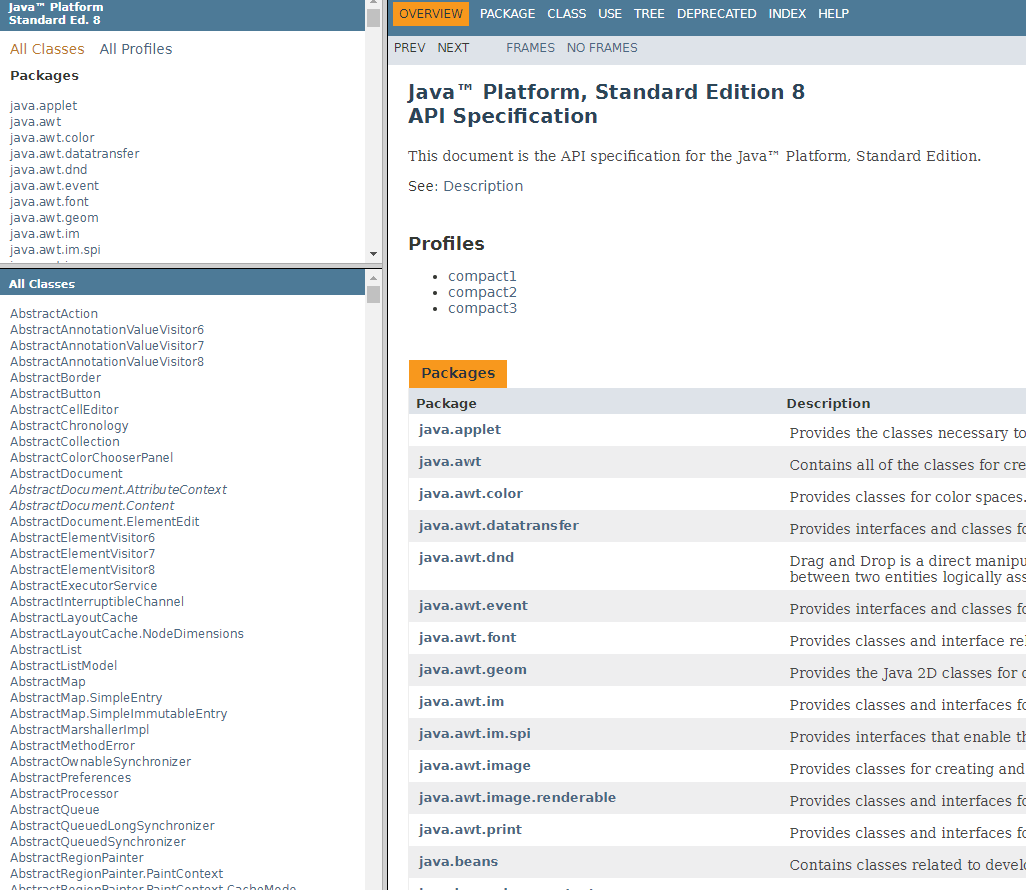Go to PACKAGE in the top navigation
1026x890 pixels.
pyautogui.click(x=507, y=14)
